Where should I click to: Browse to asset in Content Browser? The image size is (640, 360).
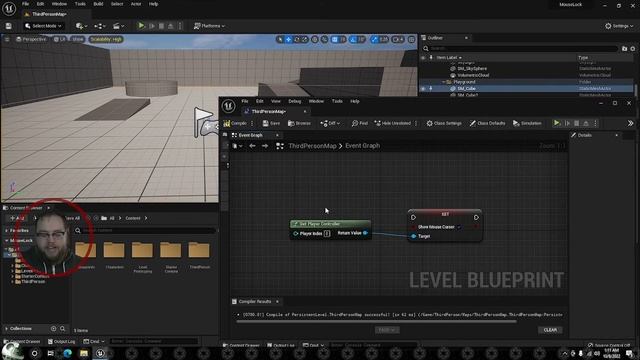pos(299,123)
